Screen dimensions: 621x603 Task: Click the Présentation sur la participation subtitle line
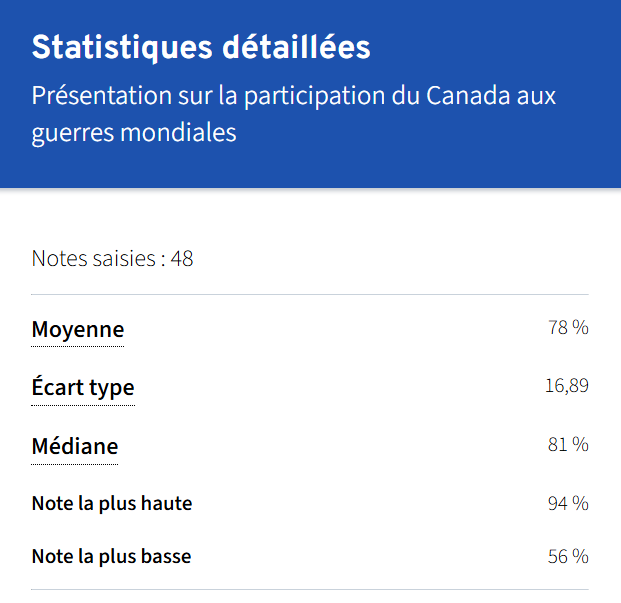click(x=293, y=96)
